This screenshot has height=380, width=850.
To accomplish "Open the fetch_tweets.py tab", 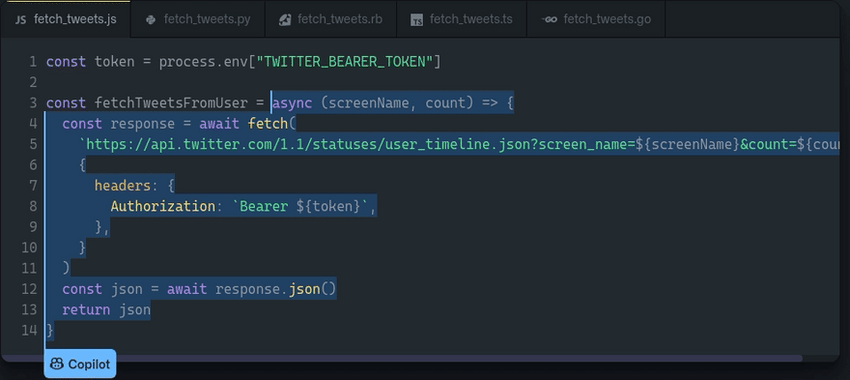I will pyautogui.click(x=198, y=20).
